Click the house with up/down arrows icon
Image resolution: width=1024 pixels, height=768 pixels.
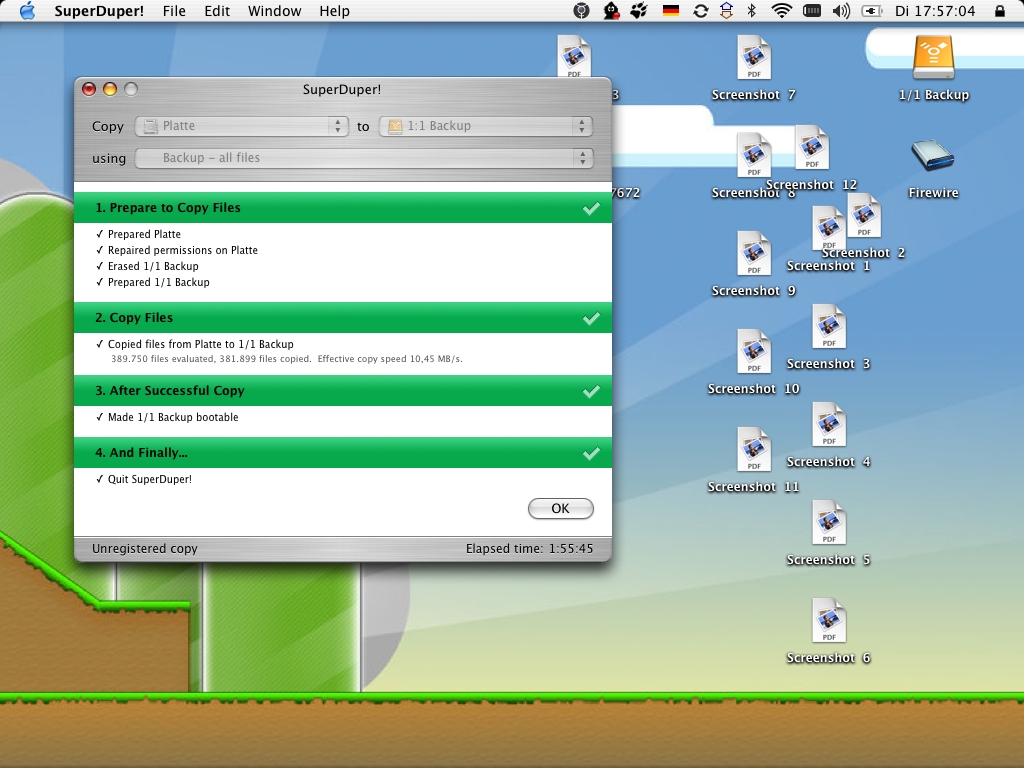(x=726, y=11)
